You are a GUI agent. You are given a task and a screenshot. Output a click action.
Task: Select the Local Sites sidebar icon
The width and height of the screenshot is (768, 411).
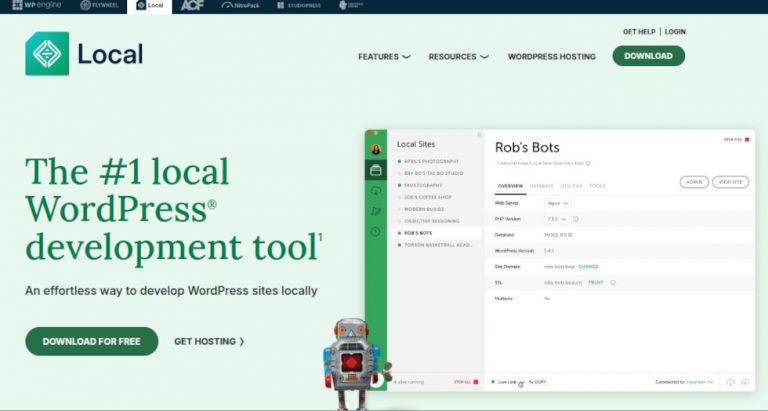(376, 170)
